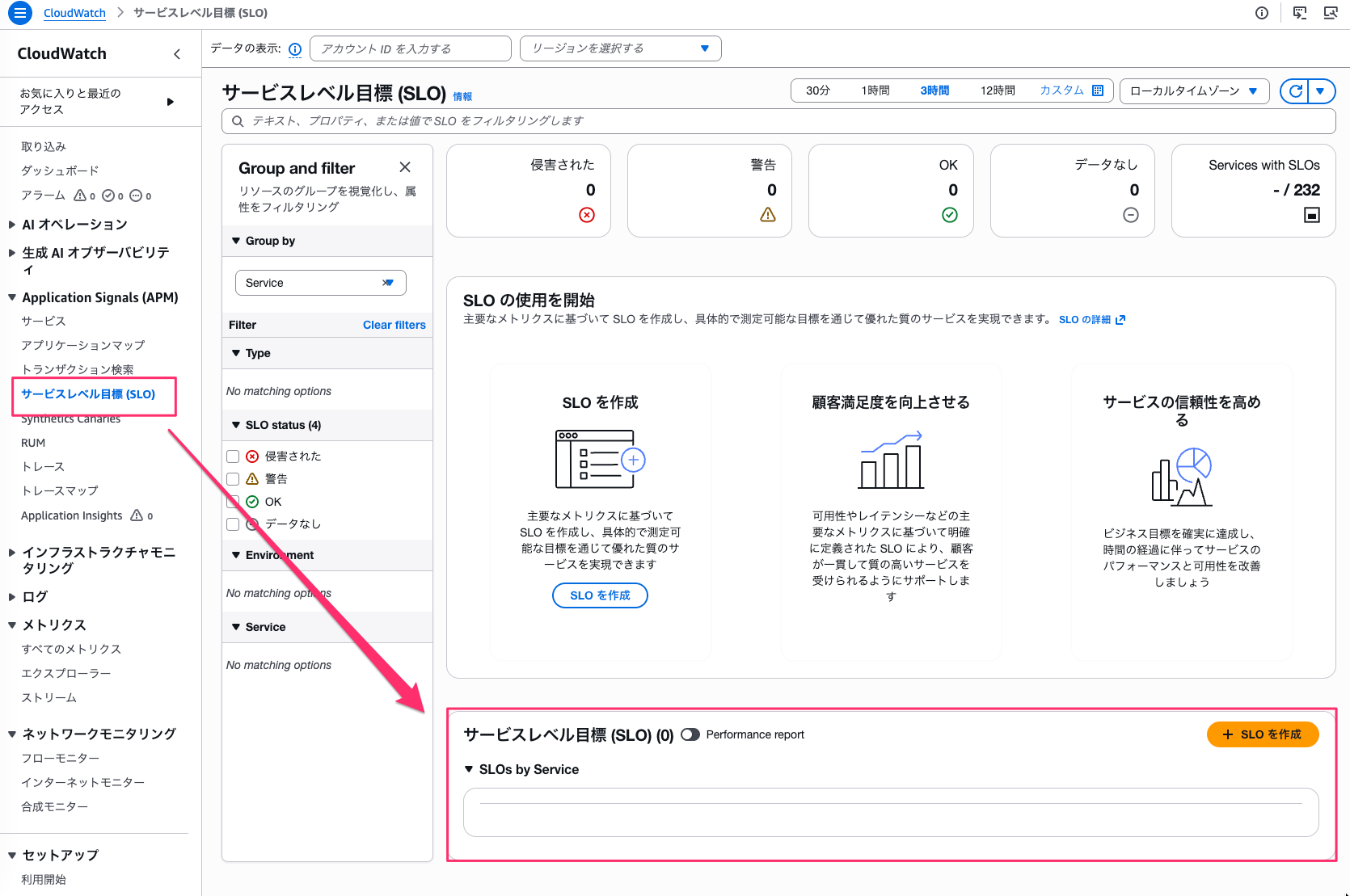Screen dimensions: 1350x896
Task: Refresh the SLO data
Action: point(1293,90)
